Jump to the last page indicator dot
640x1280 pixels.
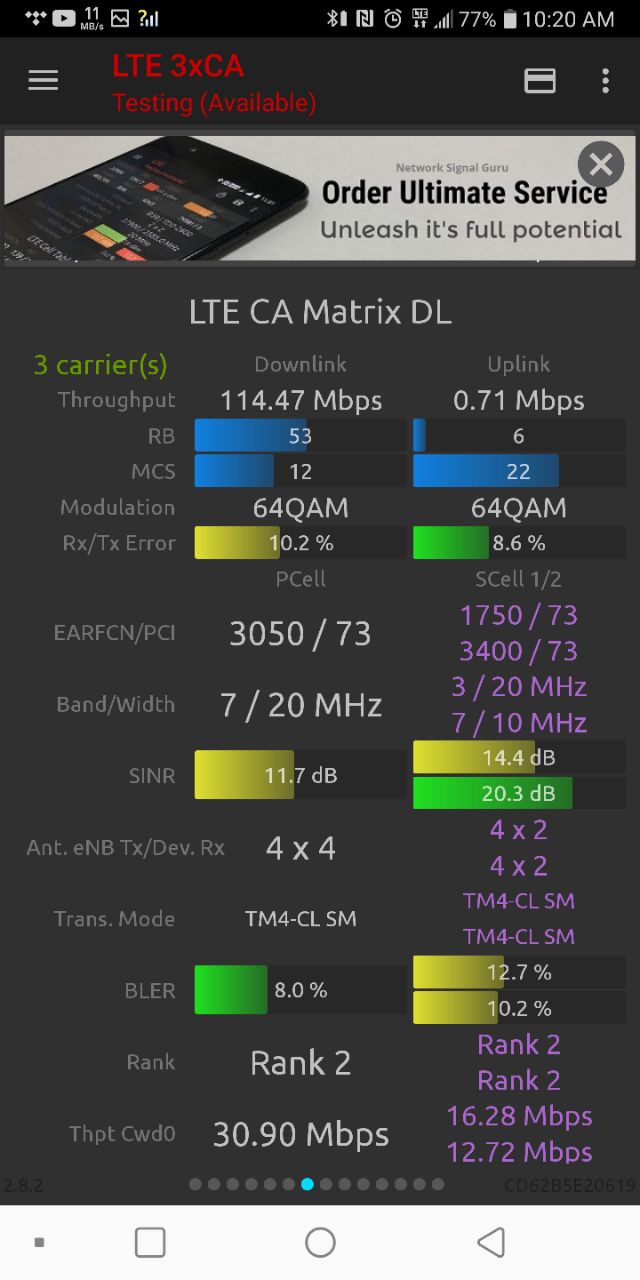point(437,1184)
